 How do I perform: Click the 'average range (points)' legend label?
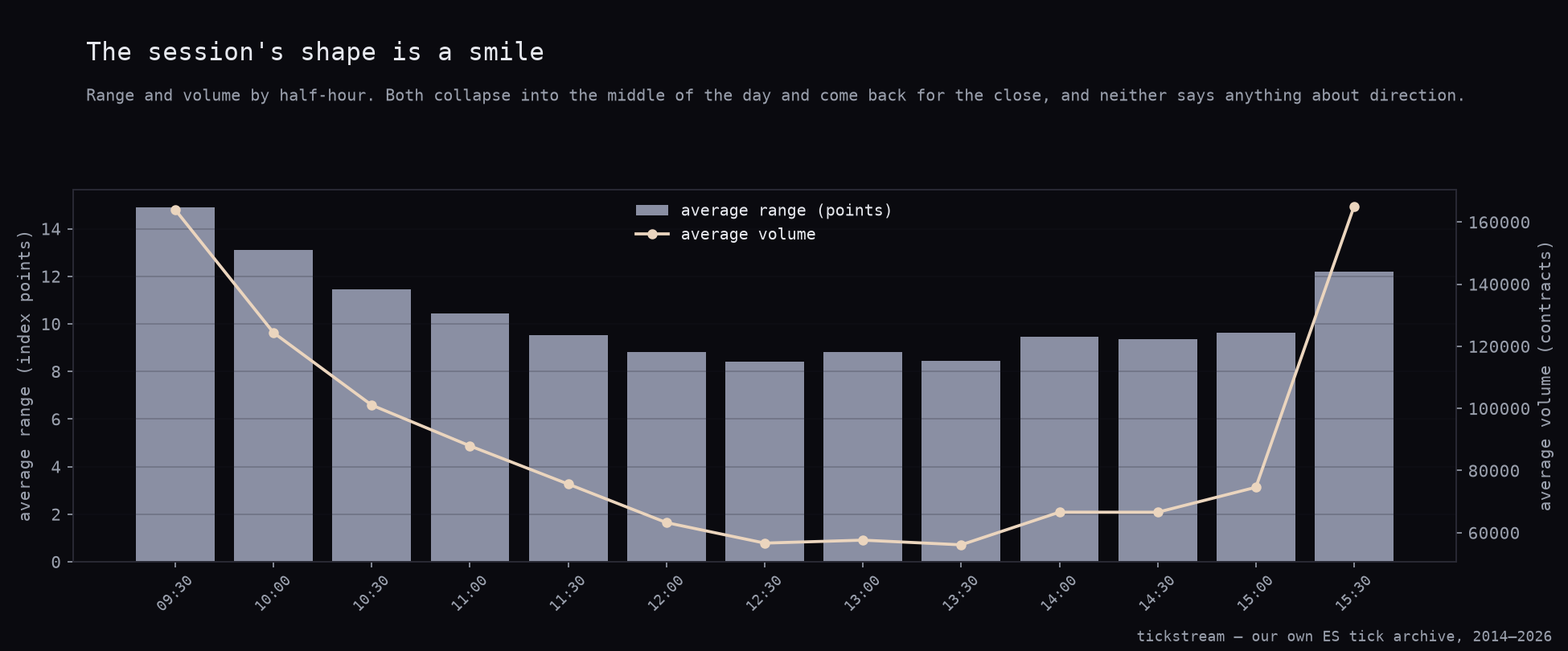[786, 211]
